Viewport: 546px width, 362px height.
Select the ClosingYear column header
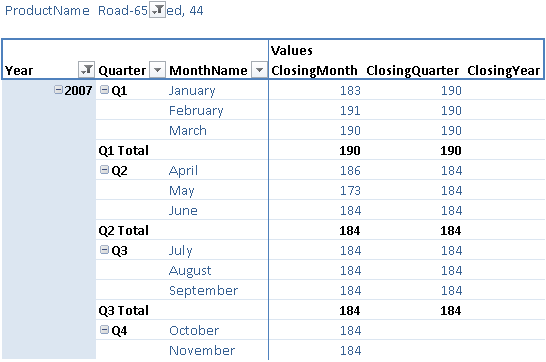click(x=504, y=70)
